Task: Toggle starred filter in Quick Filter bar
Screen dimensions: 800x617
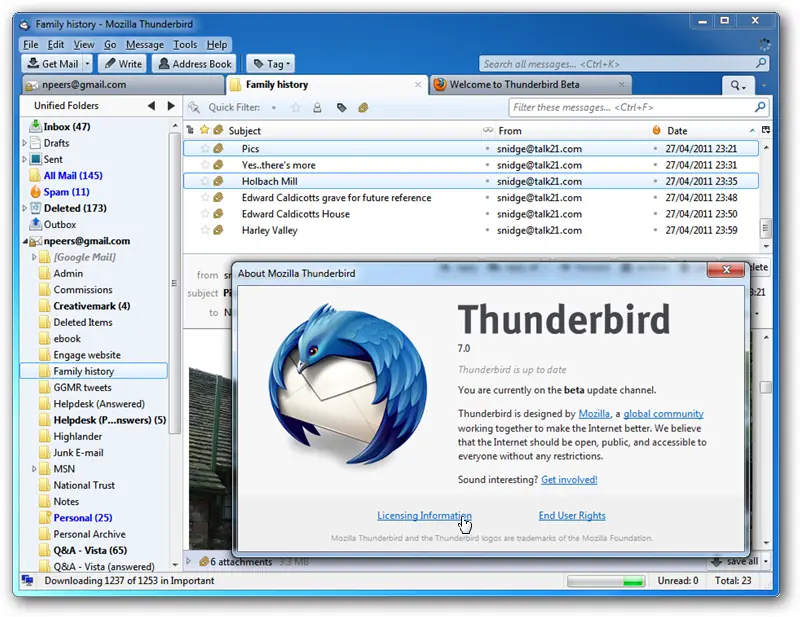Action: coord(295,108)
